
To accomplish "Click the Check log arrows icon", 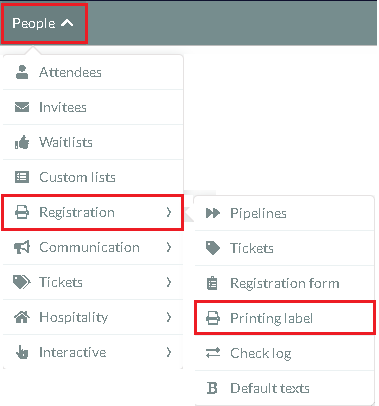I will coord(213,353).
